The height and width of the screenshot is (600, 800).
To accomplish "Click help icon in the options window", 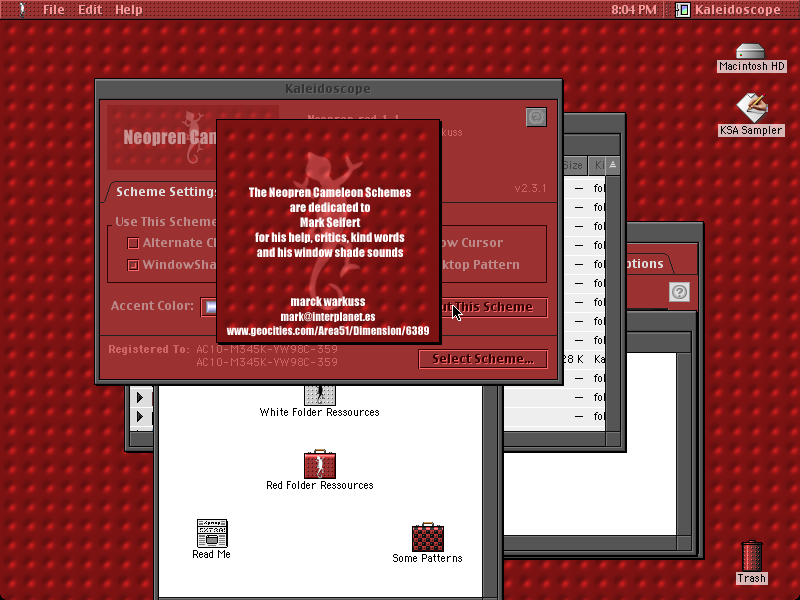I will [679, 292].
